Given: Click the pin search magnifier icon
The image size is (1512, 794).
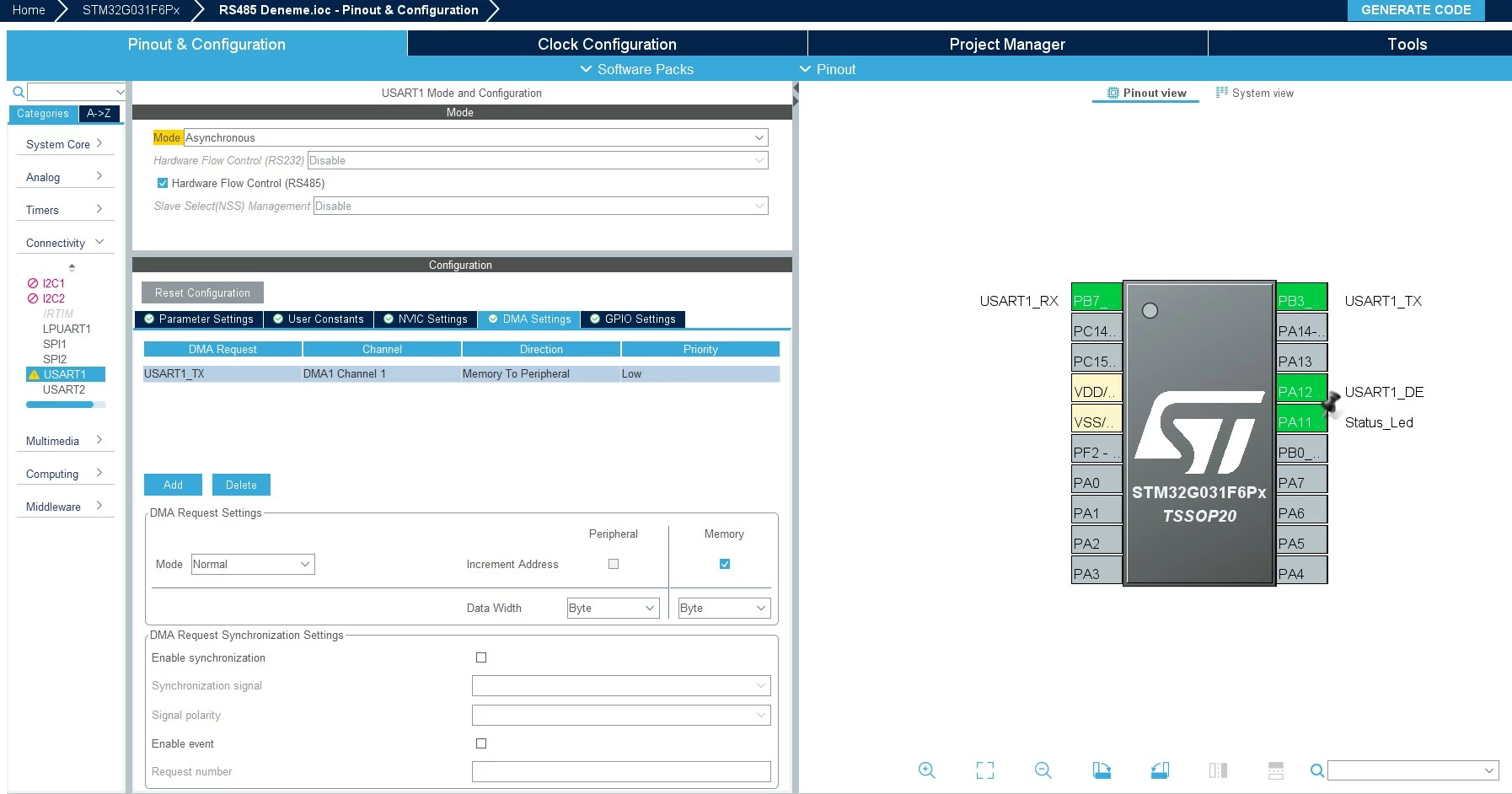Looking at the screenshot, I should coord(1317,770).
